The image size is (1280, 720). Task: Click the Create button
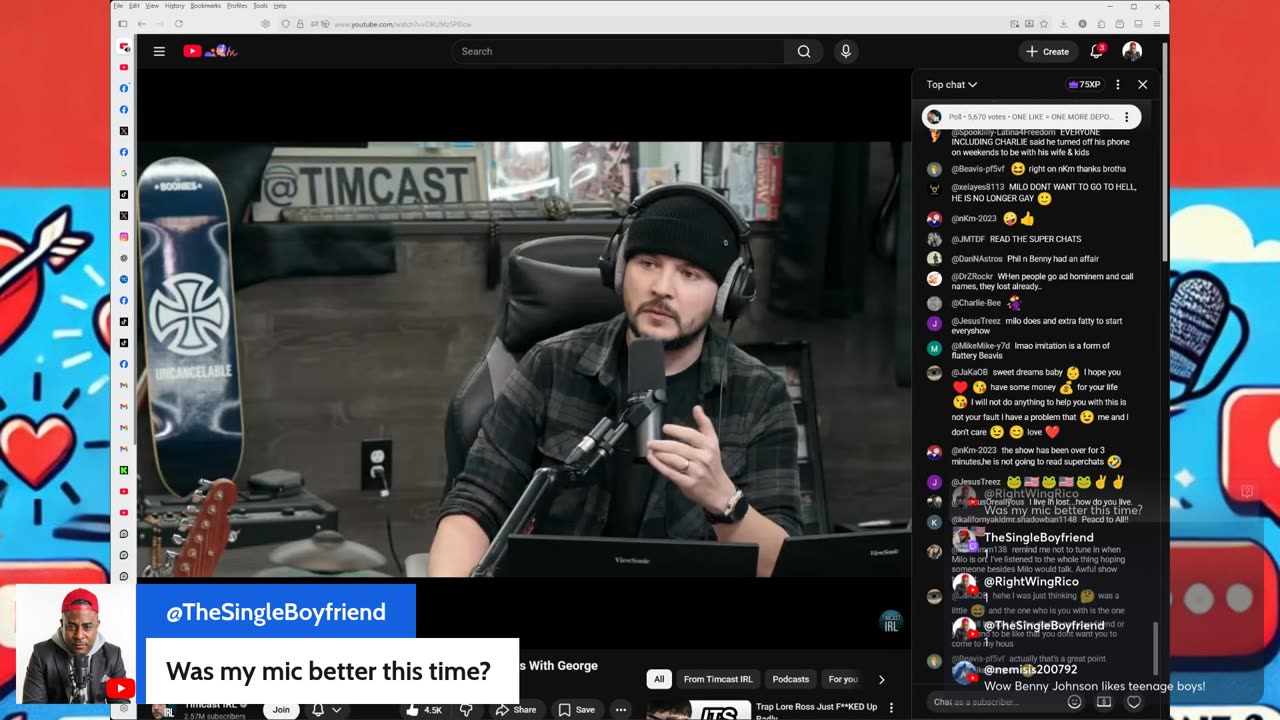1047,51
